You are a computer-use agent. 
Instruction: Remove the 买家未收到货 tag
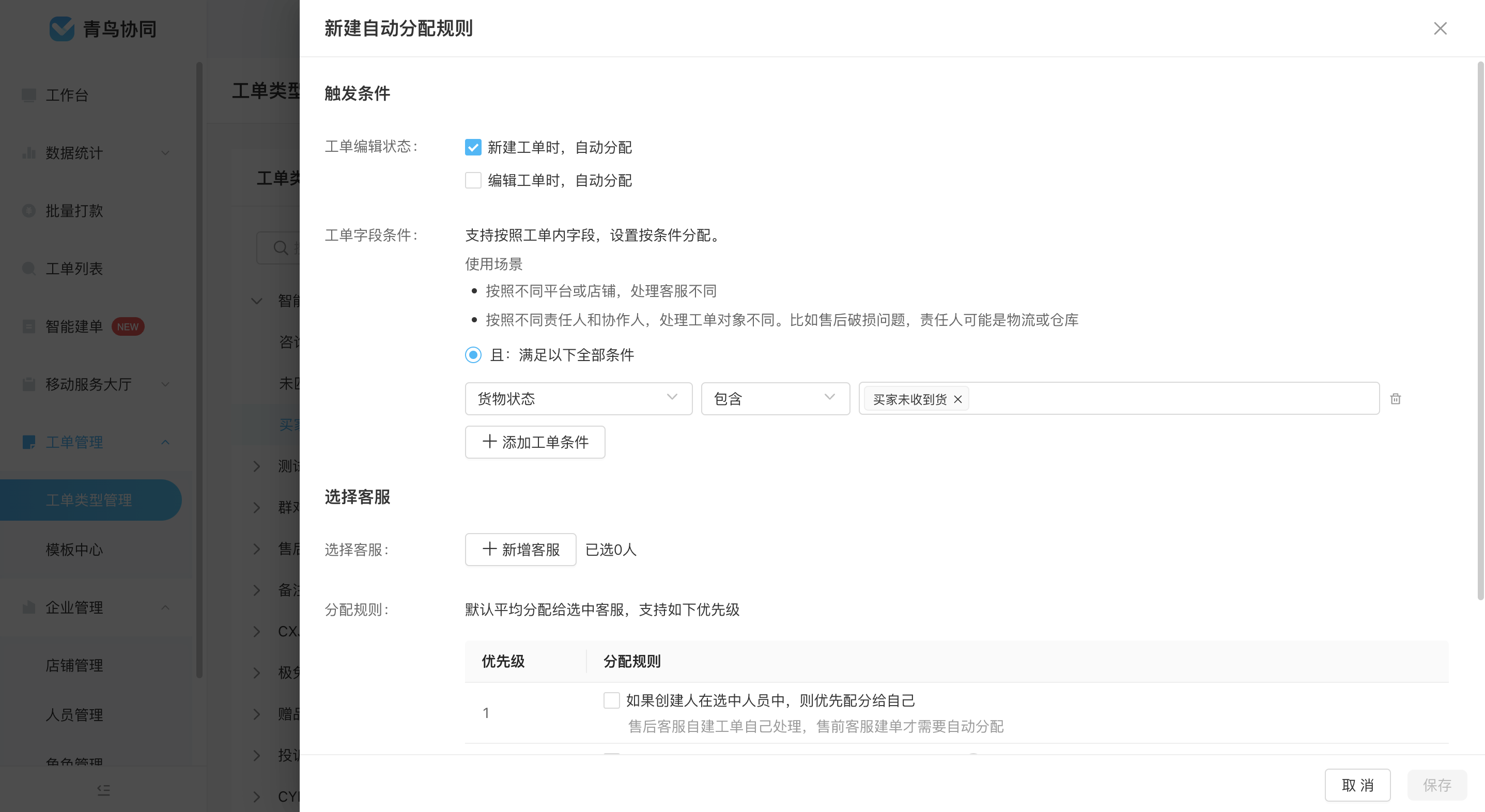point(957,399)
